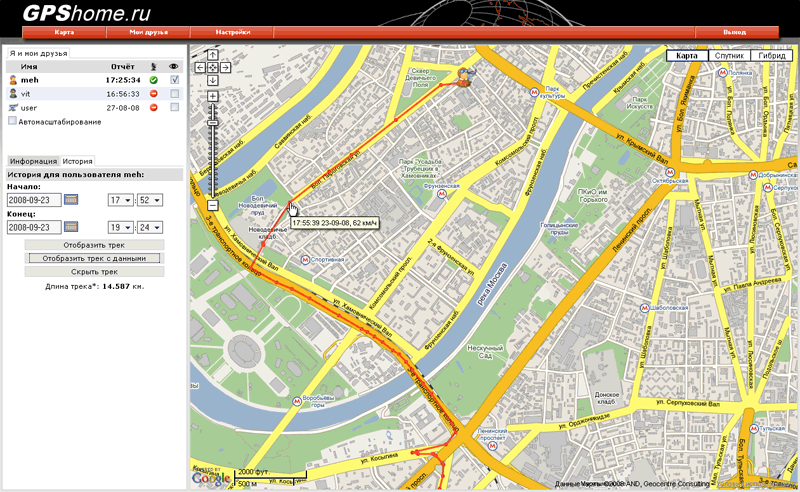Open the end minute dropdown showing 24
The height and width of the screenshot is (492, 800).
pos(150,227)
